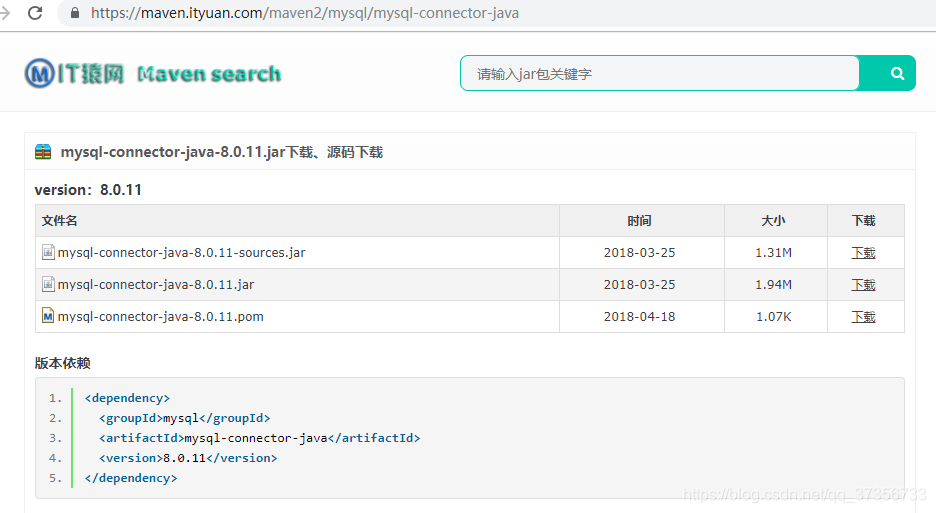Select the file name mysql-connector-java-8.0.11.pom
The image size is (936, 513).
pos(161,317)
